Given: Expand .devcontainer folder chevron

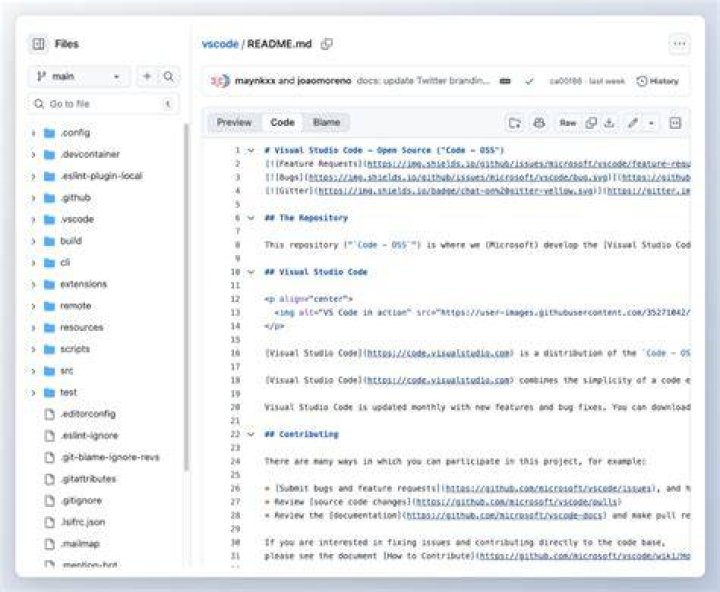Looking at the screenshot, I should [x=34, y=155].
